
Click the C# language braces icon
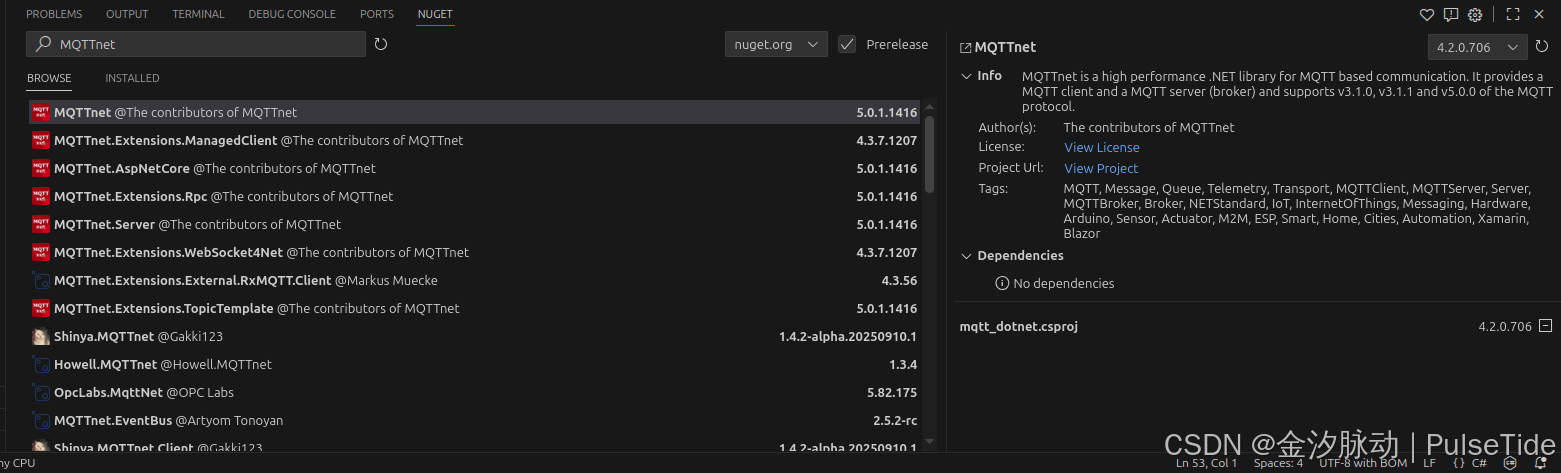pos(1459,463)
